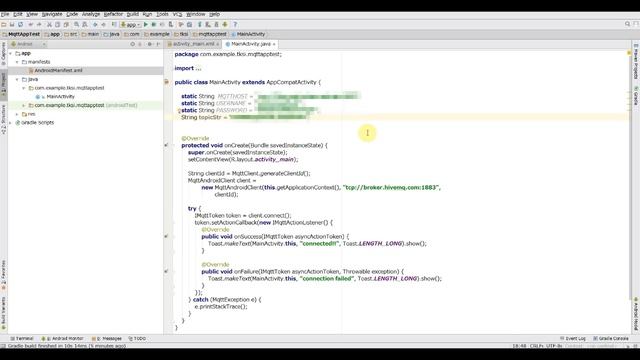
Task: Expand the res folder node
Action: 17,114
